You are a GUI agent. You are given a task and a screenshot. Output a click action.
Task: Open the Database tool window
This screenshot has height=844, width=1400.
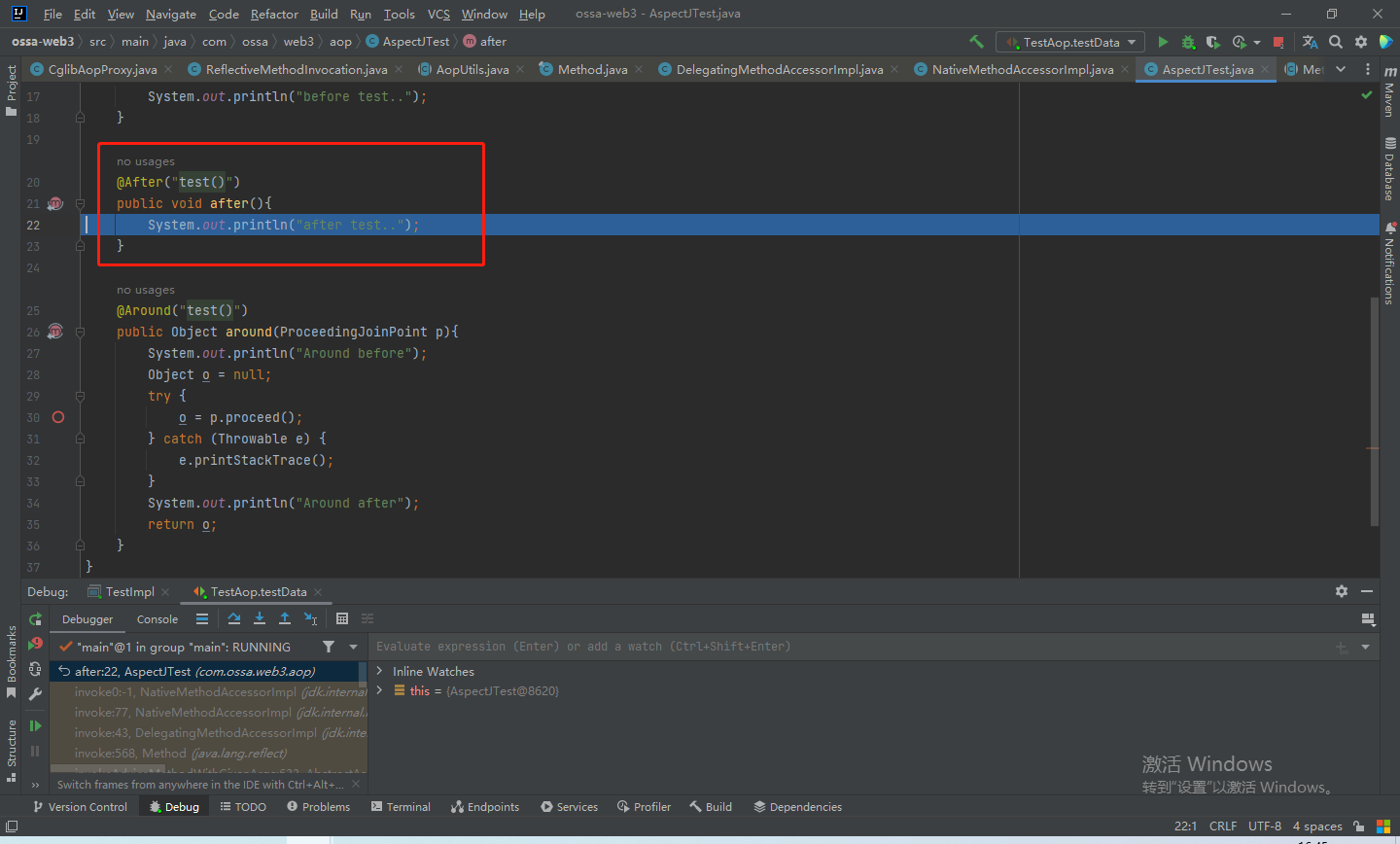coord(1389,168)
